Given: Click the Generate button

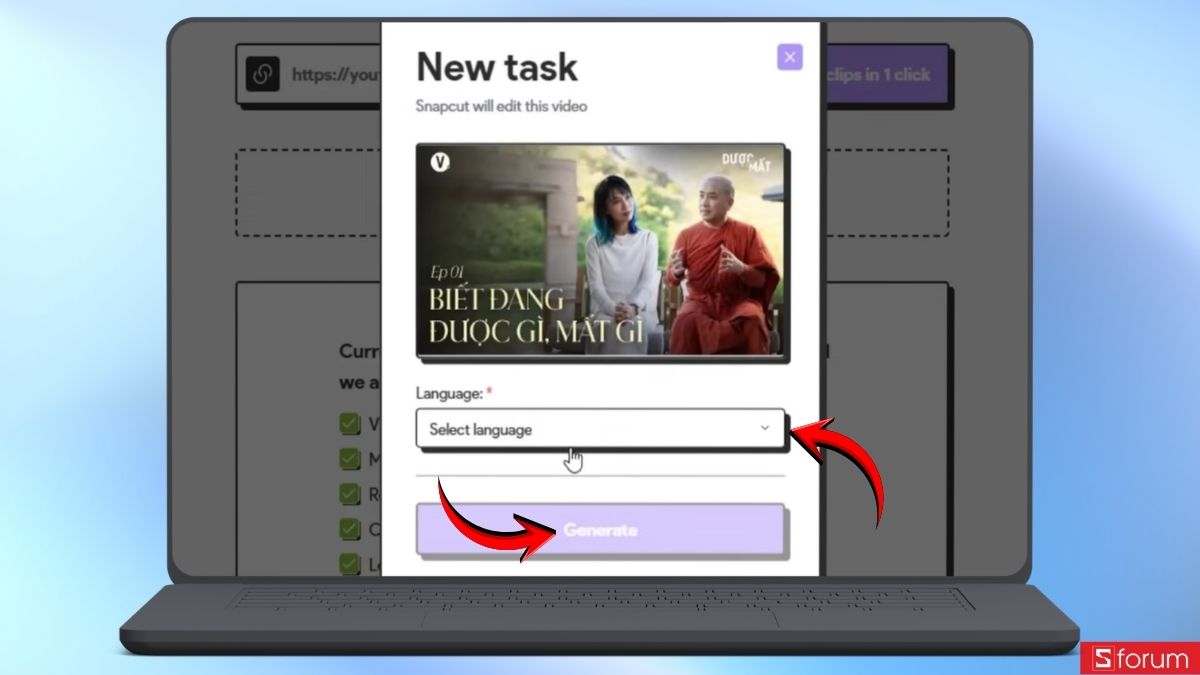Looking at the screenshot, I should pyautogui.click(x=600, y=530).
